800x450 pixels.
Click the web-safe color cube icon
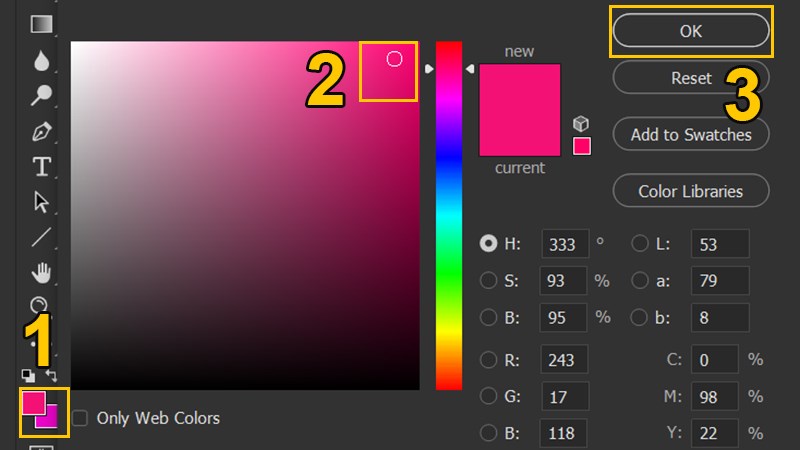click(581, 124)
